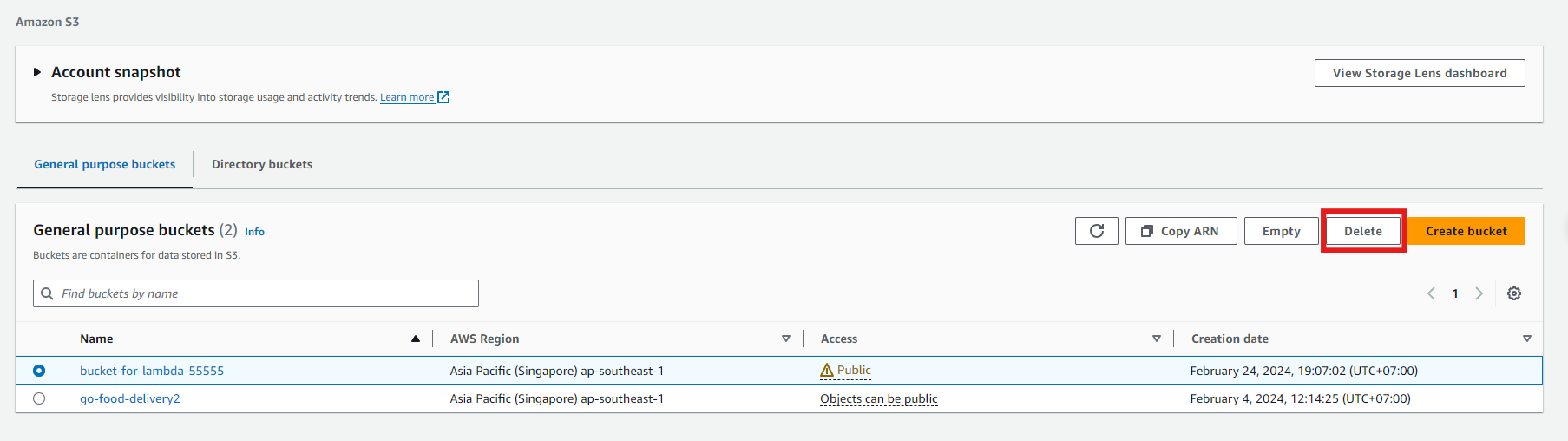1568x441 pixels.
Task: Open bucket-for-lambda-55555 bucket link
Action: click(x=152, y=371)
